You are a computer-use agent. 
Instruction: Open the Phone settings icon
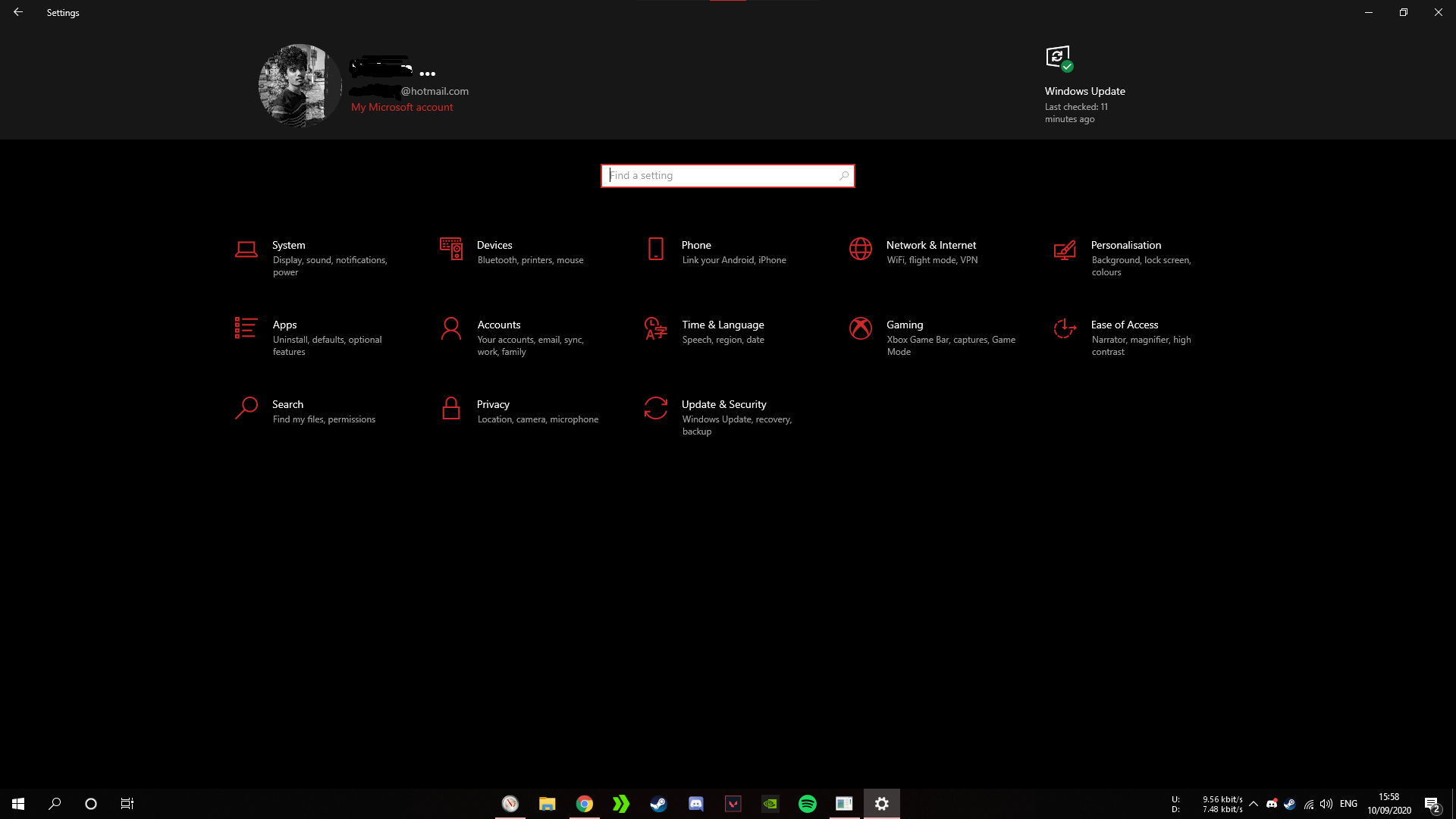pos(656,249)
